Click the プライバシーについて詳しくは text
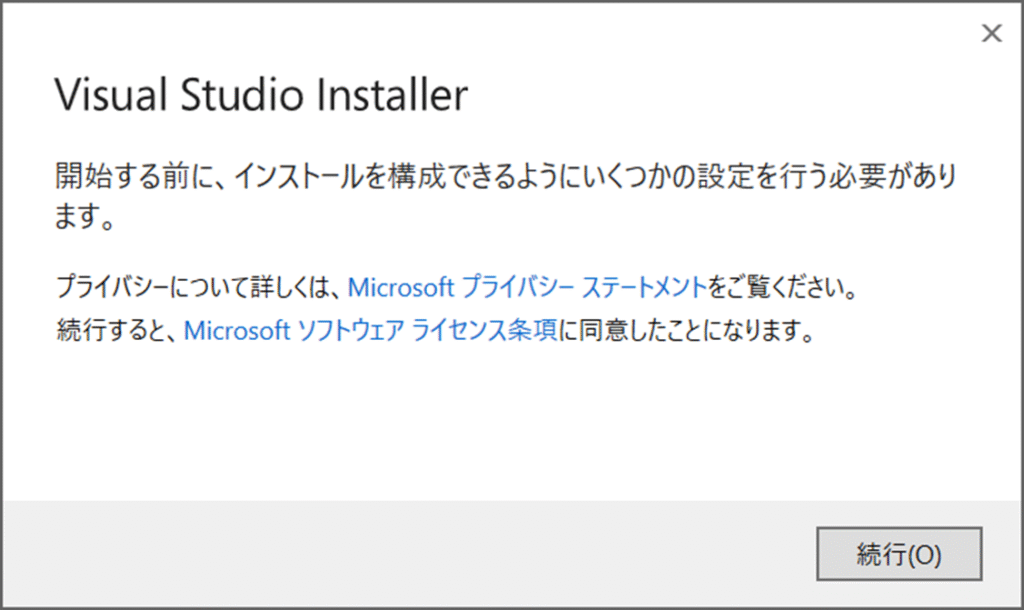The image size is (1024, 610). [198, 287]
